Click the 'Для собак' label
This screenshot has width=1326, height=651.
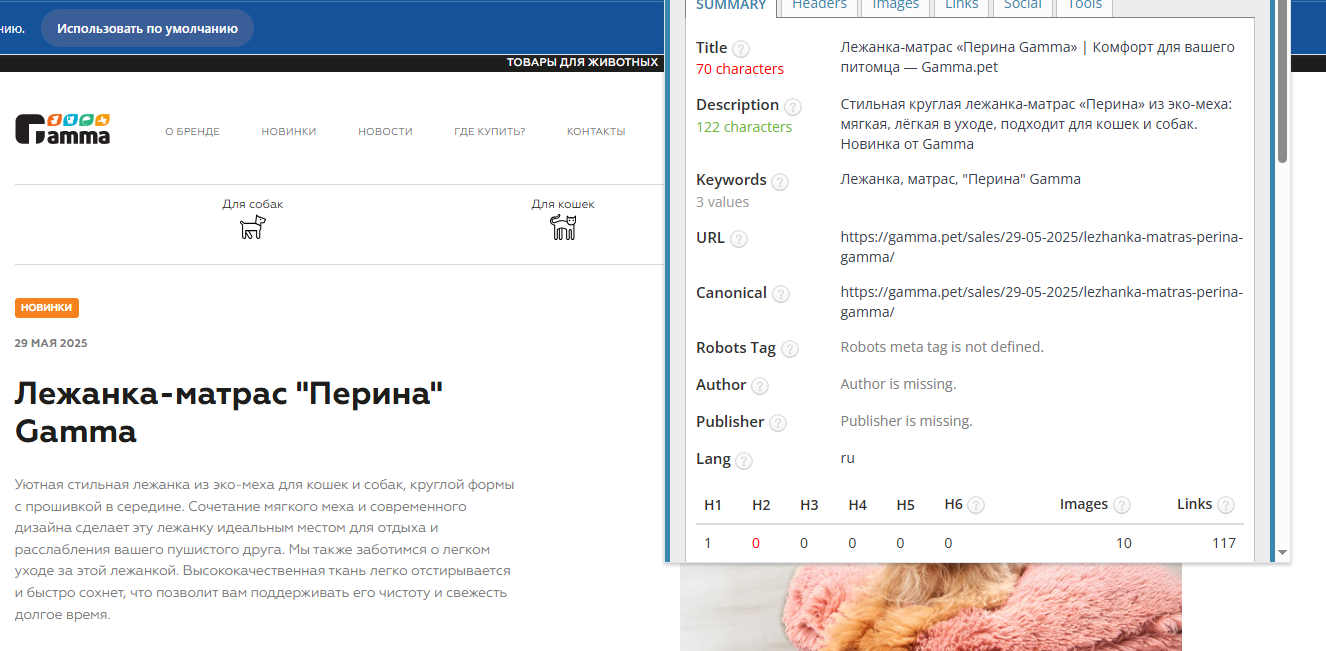[253, 204]
